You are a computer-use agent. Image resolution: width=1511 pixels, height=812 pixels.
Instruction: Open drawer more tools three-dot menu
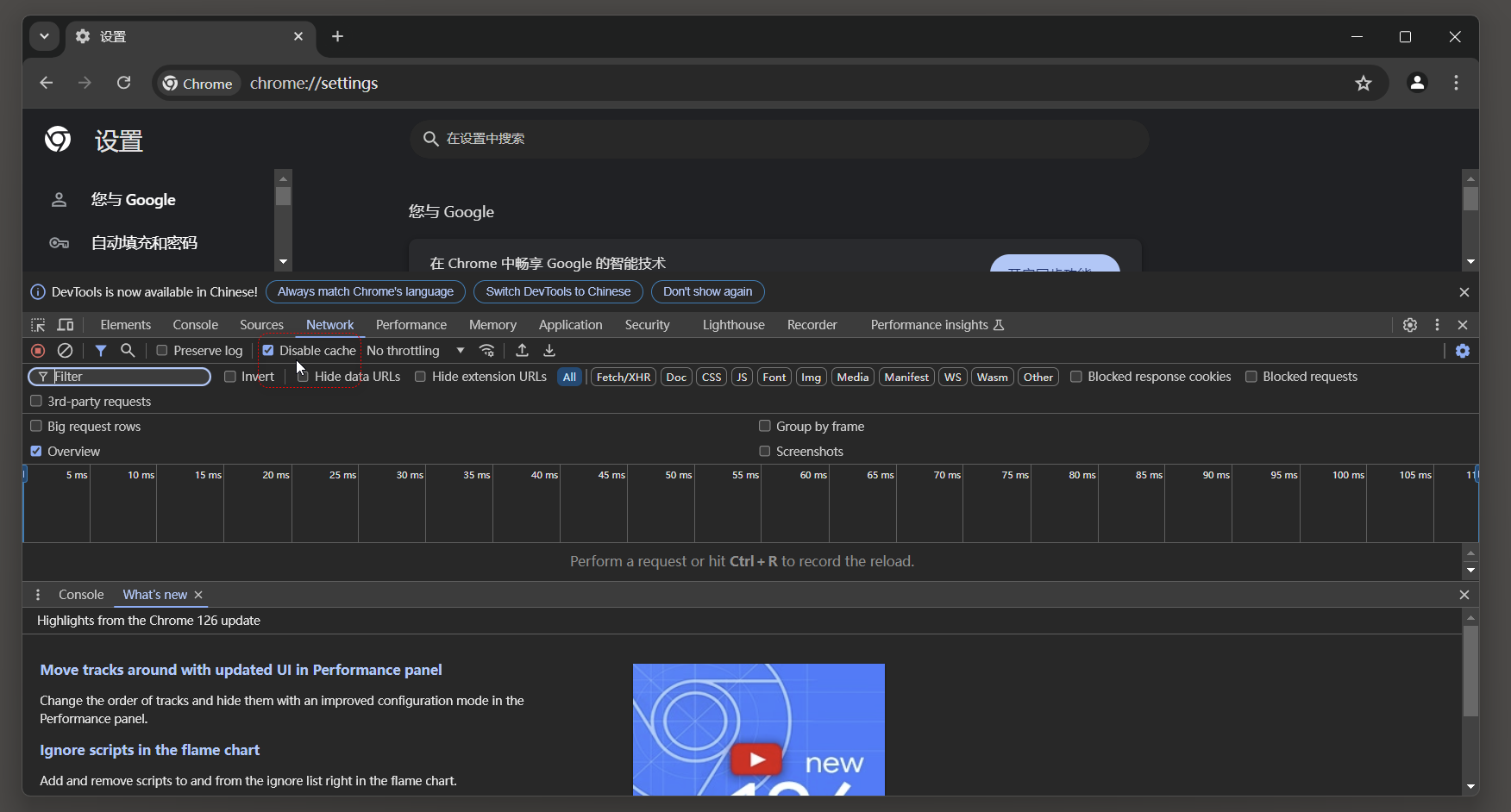click(x=38, y=595)
